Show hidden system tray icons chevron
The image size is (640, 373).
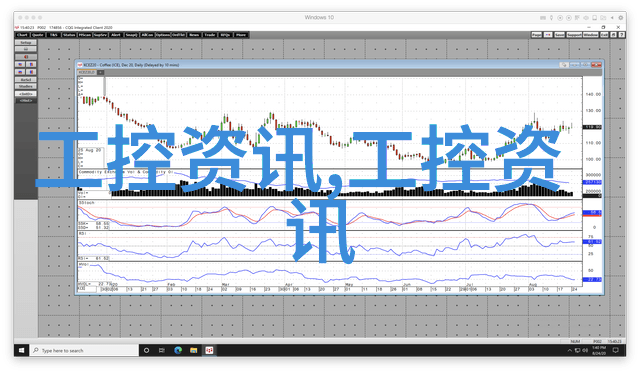[x=569, y=350]
